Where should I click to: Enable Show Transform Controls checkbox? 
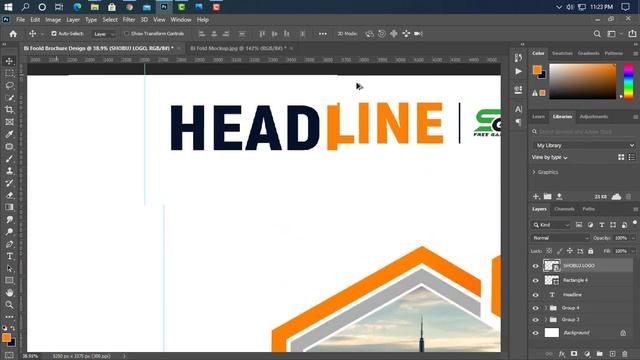pyautogui.click(x=127, y=33)
